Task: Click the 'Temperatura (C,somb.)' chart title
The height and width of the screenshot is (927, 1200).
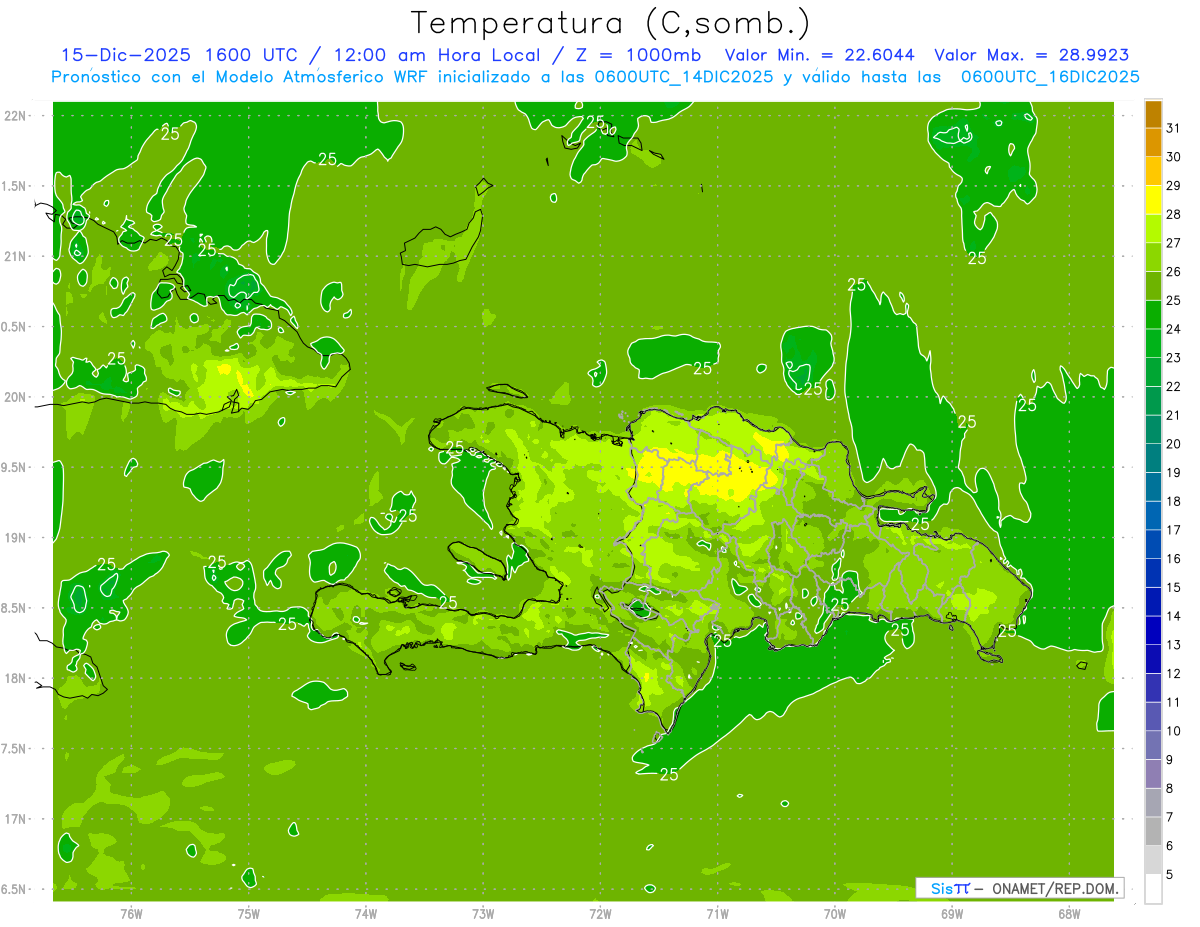Action: point(611,22)
